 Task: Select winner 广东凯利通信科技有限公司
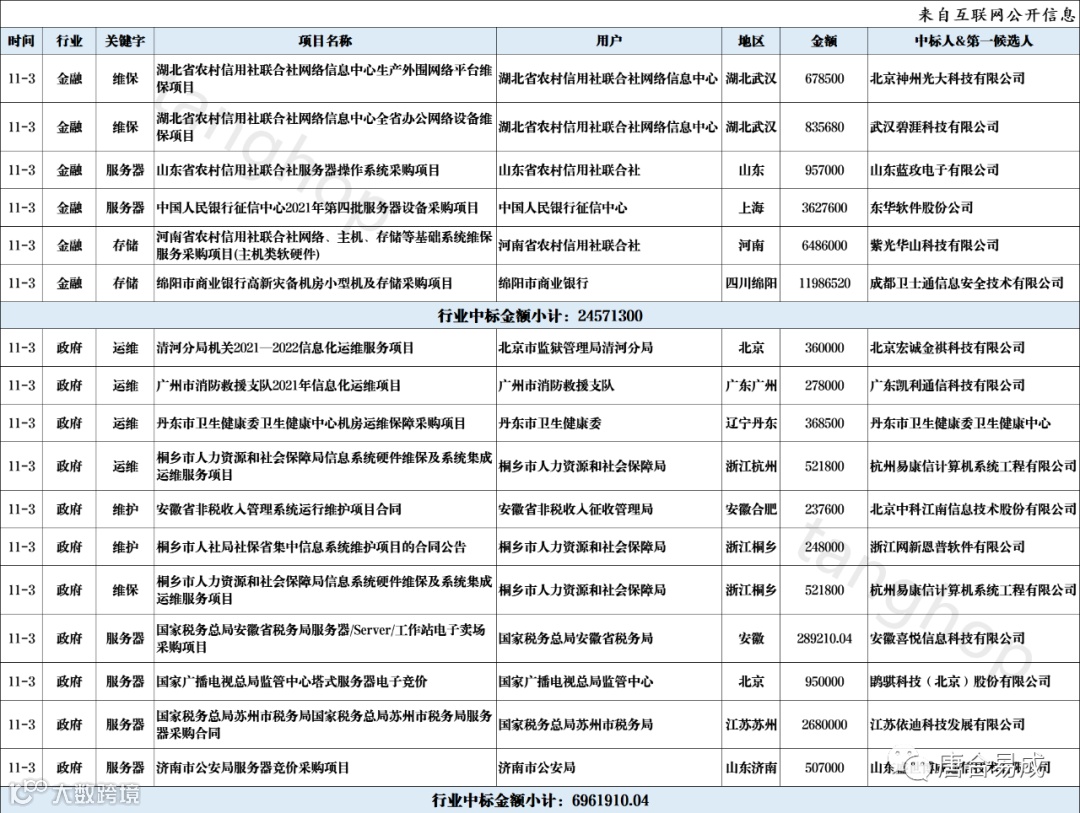point(947,386)
